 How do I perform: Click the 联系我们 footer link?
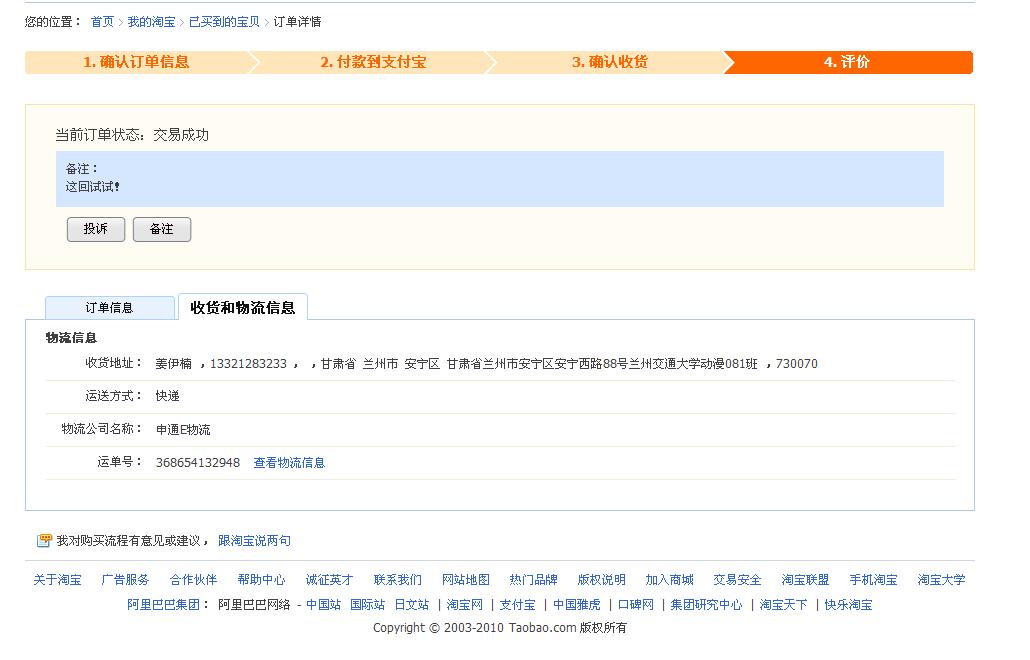(397, 580)
